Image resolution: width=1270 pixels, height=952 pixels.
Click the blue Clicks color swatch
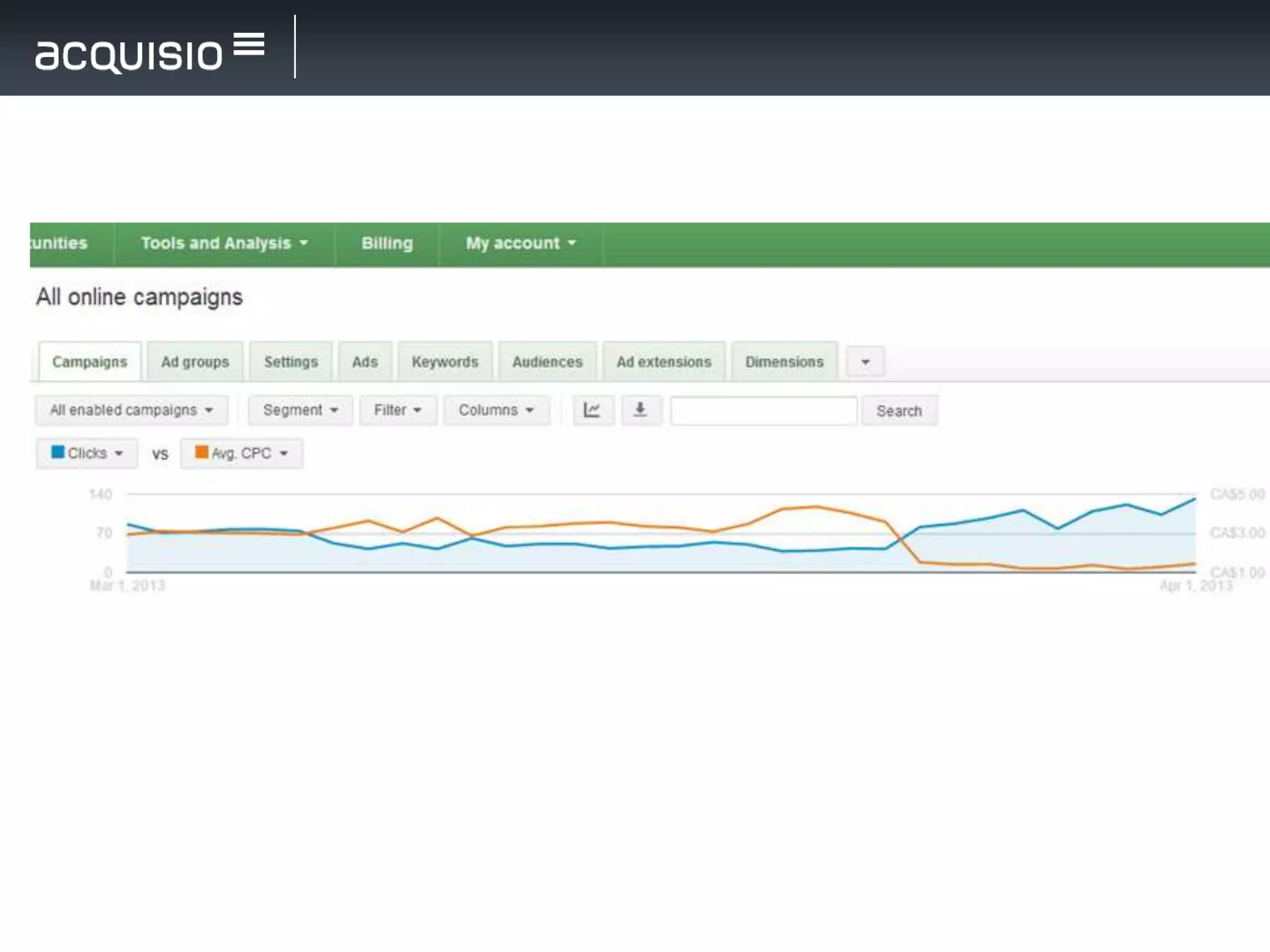click(x=58, y=452)
